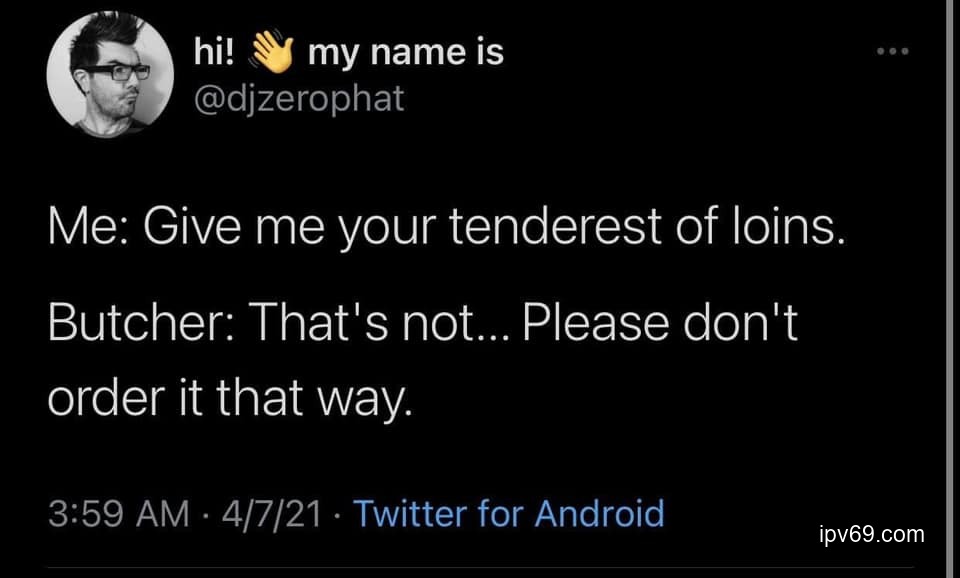Click "hi!" at the start of the name
The height and width of the screenshot is (578, 960).
[214, 51]
